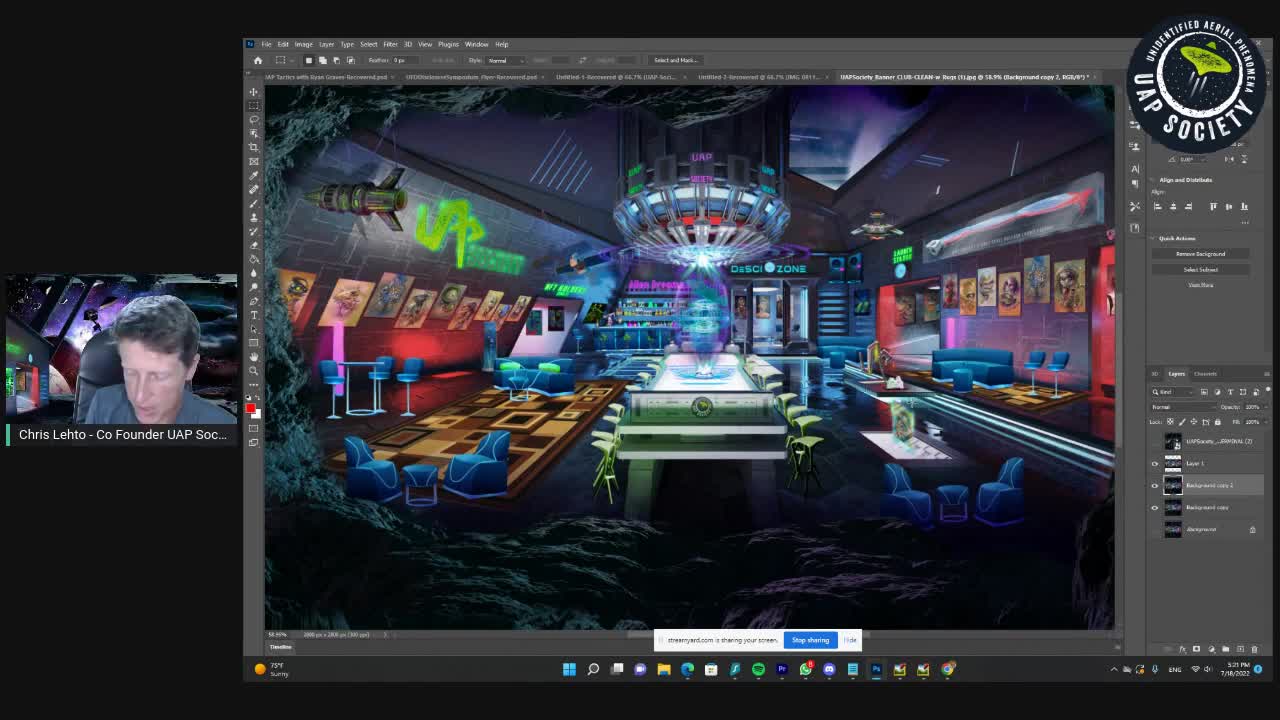Select the New Selection mode button
1280x720 pixels.
(308, 60)
